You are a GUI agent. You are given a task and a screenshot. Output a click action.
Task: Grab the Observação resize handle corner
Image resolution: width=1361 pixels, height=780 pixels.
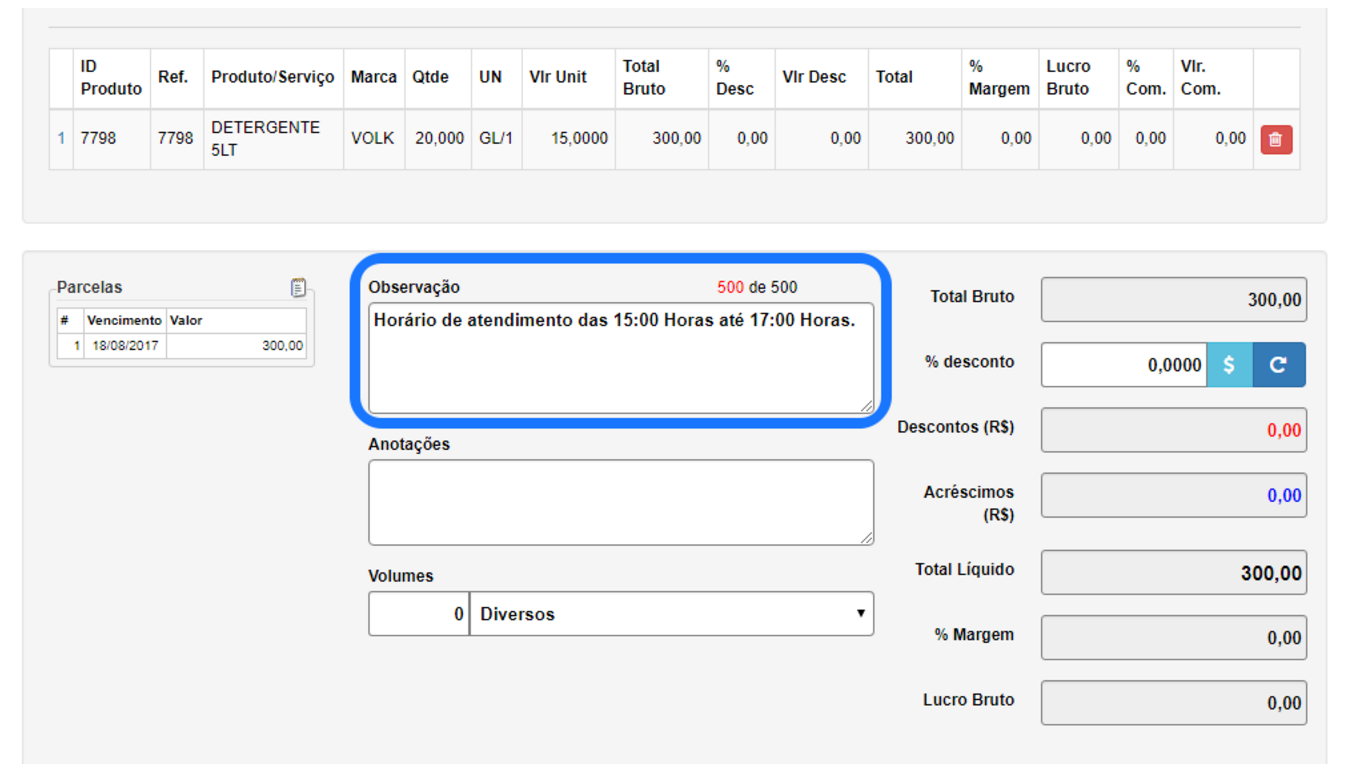866,406
